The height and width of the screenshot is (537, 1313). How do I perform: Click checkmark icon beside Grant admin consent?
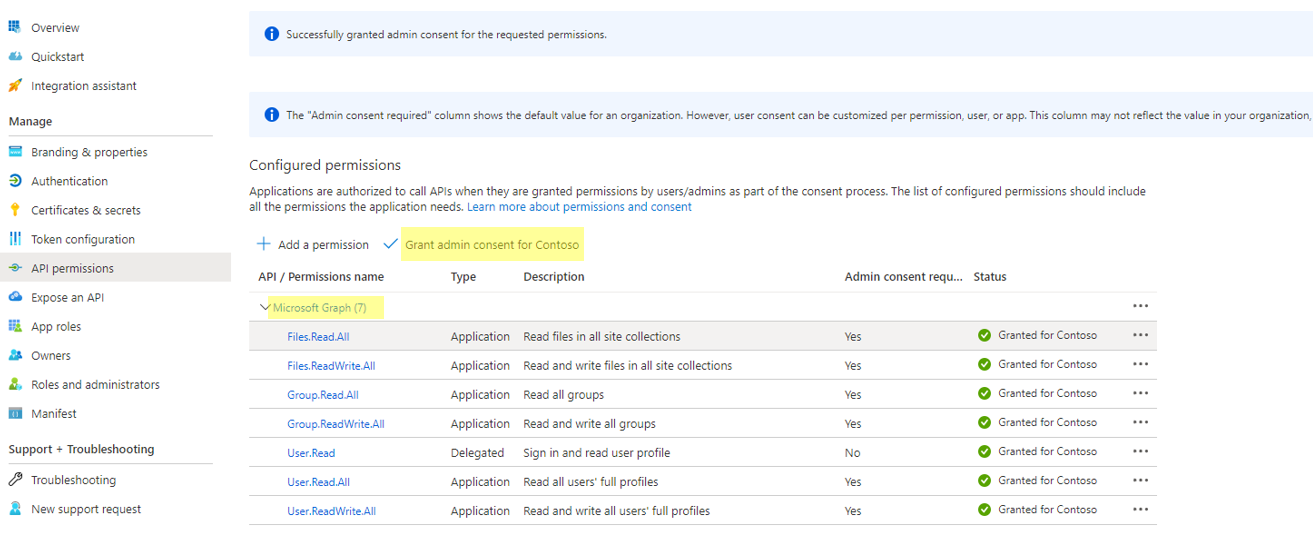[391, 244]
